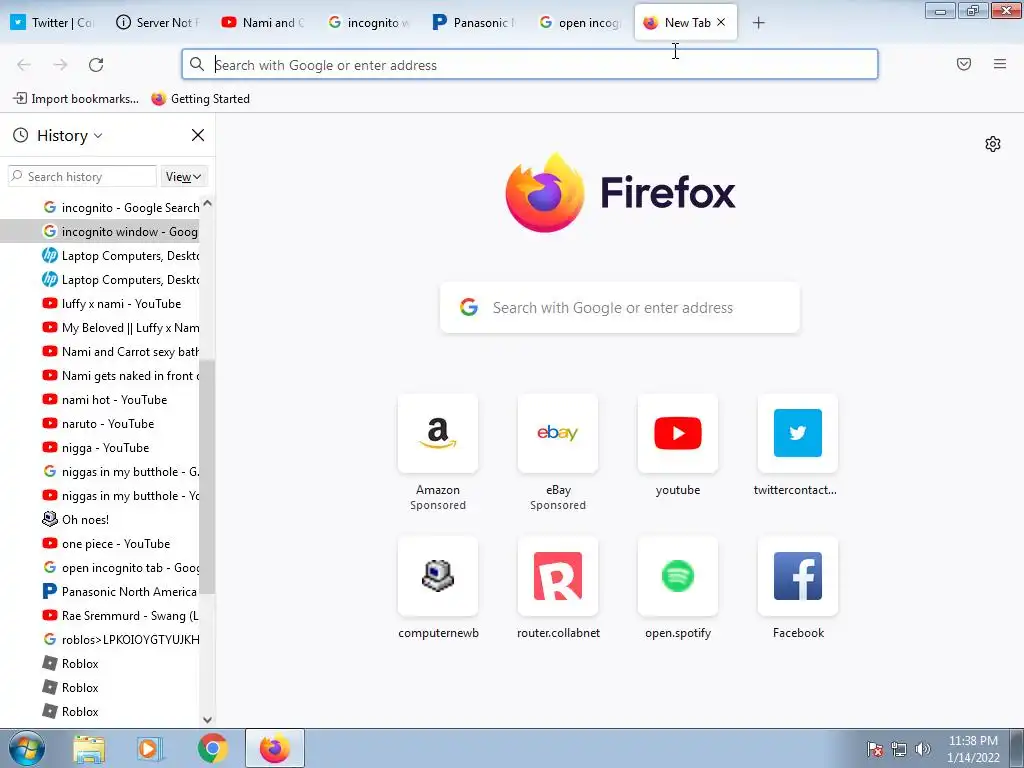Close the History sidebar
Screen dimensions: 1024x768
(x=198, y=135)
